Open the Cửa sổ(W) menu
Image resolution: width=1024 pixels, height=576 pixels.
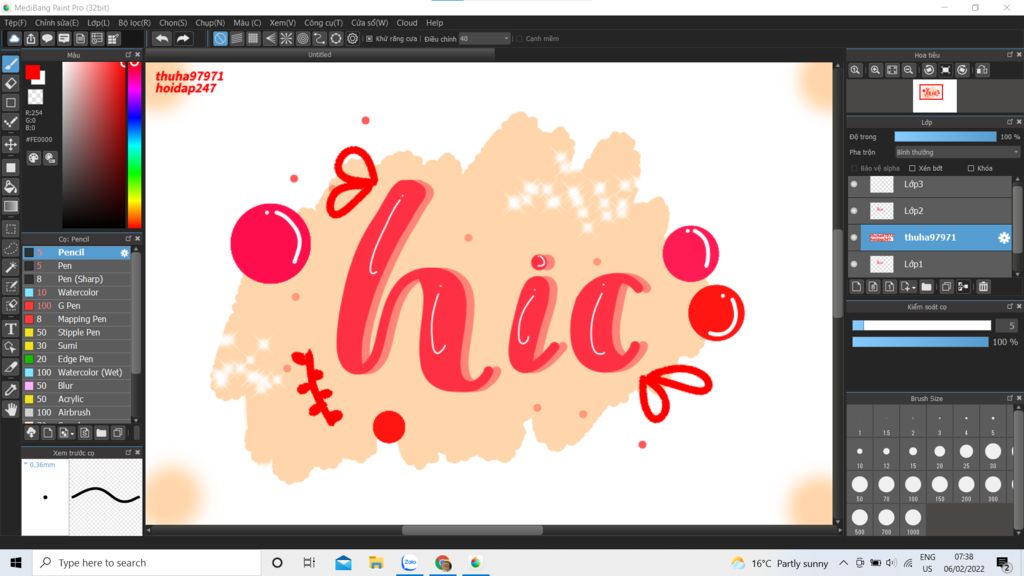click(x=370, y=23)
